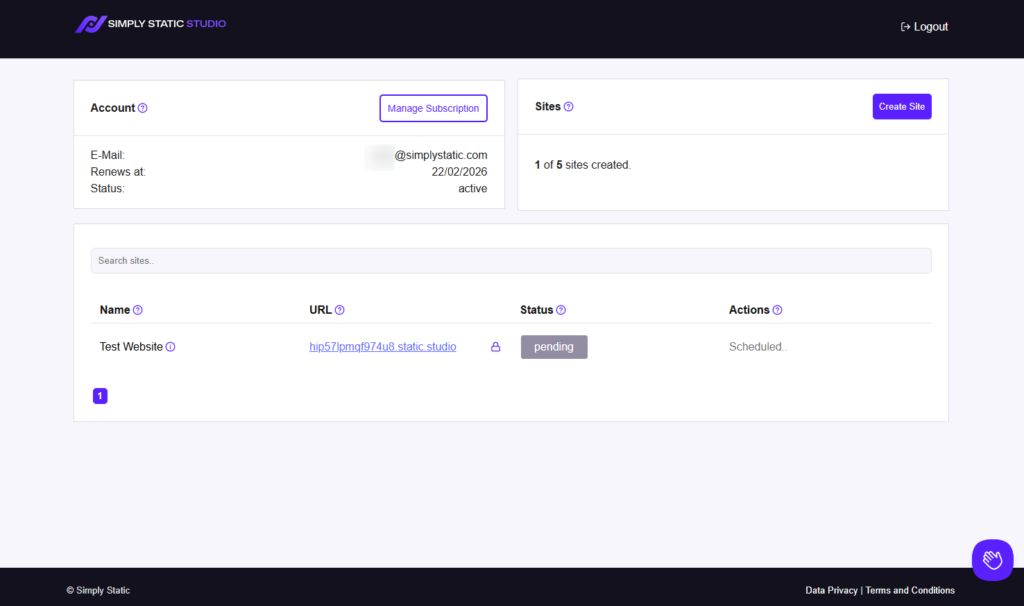The image size is (1024, 606).
Task: Click the active status value
Action: [x=472, y=189]
